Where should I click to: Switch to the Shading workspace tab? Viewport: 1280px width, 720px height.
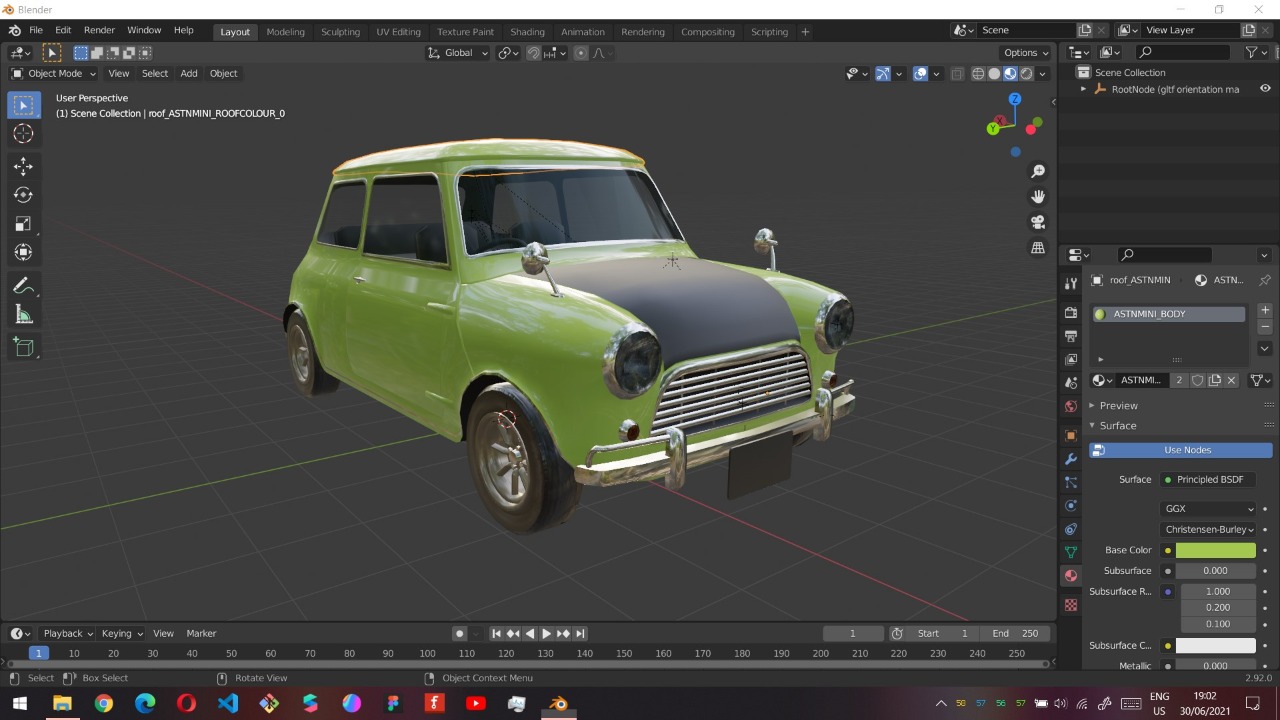point(527,31)
